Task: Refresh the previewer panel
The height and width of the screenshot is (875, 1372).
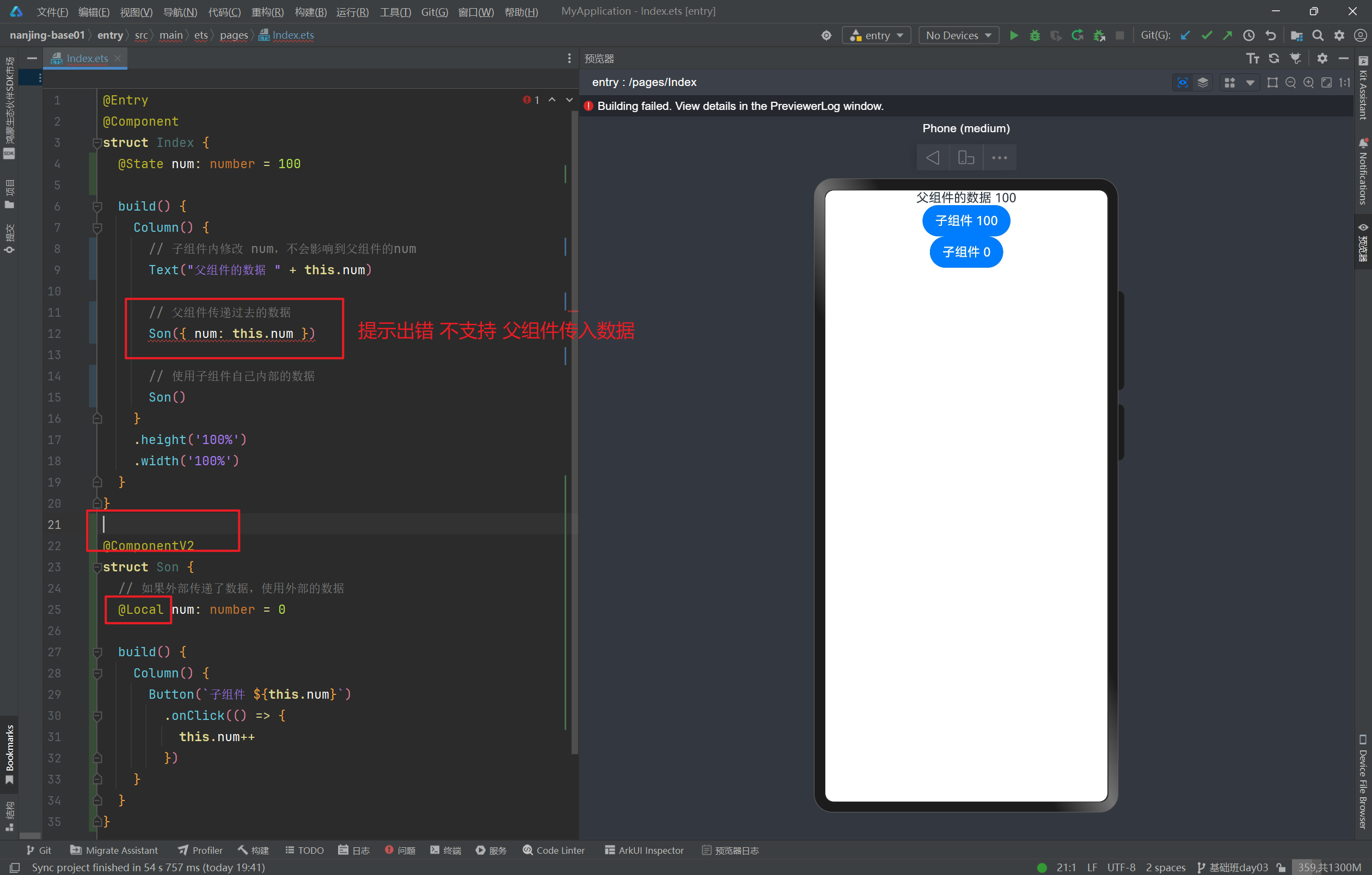Action: tap(1274, 58)
